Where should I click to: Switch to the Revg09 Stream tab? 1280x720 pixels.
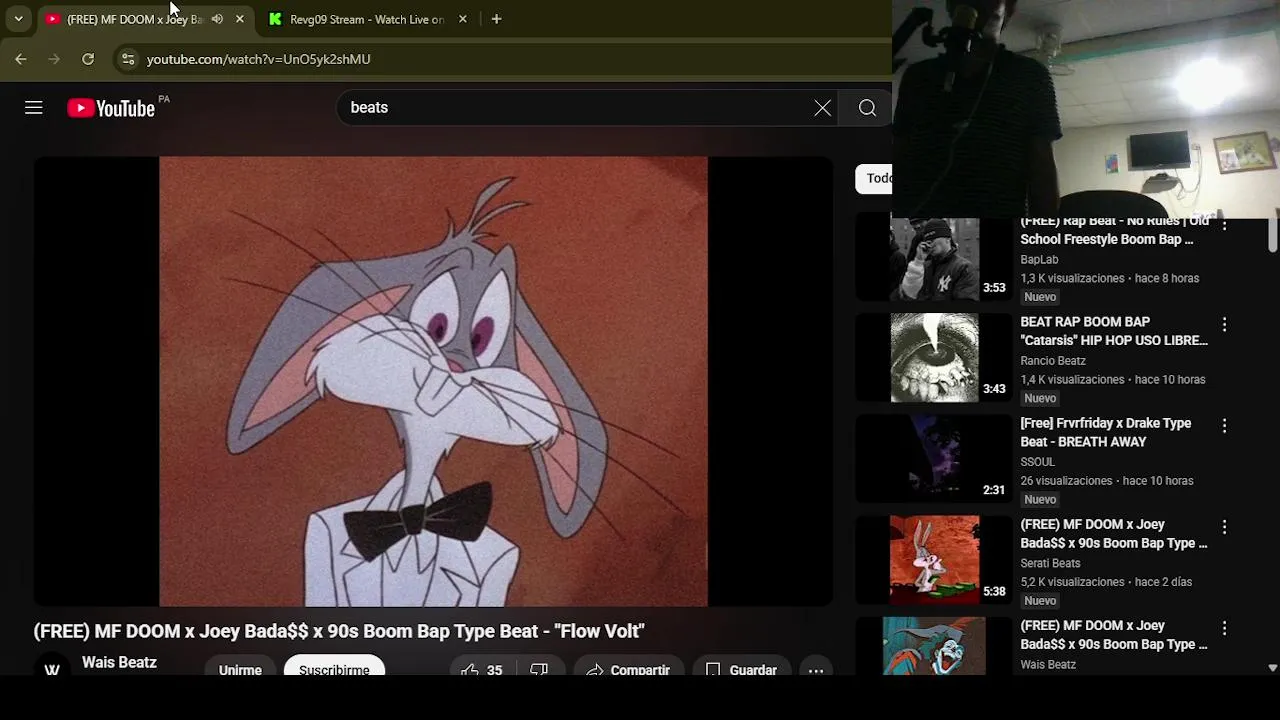pyautogui.click(x=367, y=19)
